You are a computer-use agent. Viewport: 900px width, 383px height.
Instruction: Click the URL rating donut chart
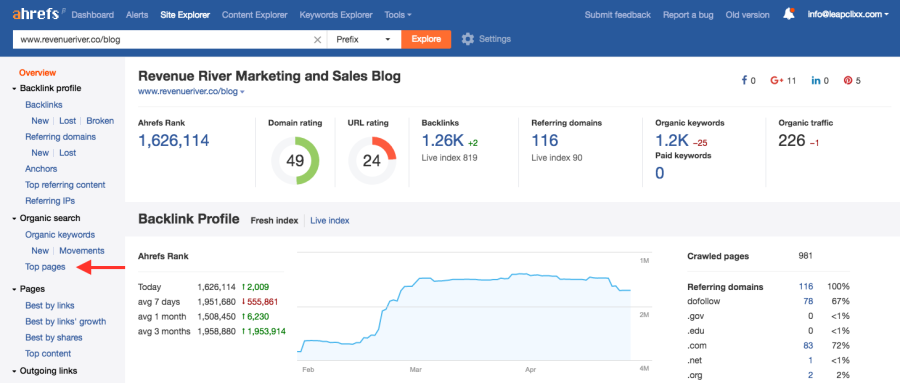coord(372,161)
